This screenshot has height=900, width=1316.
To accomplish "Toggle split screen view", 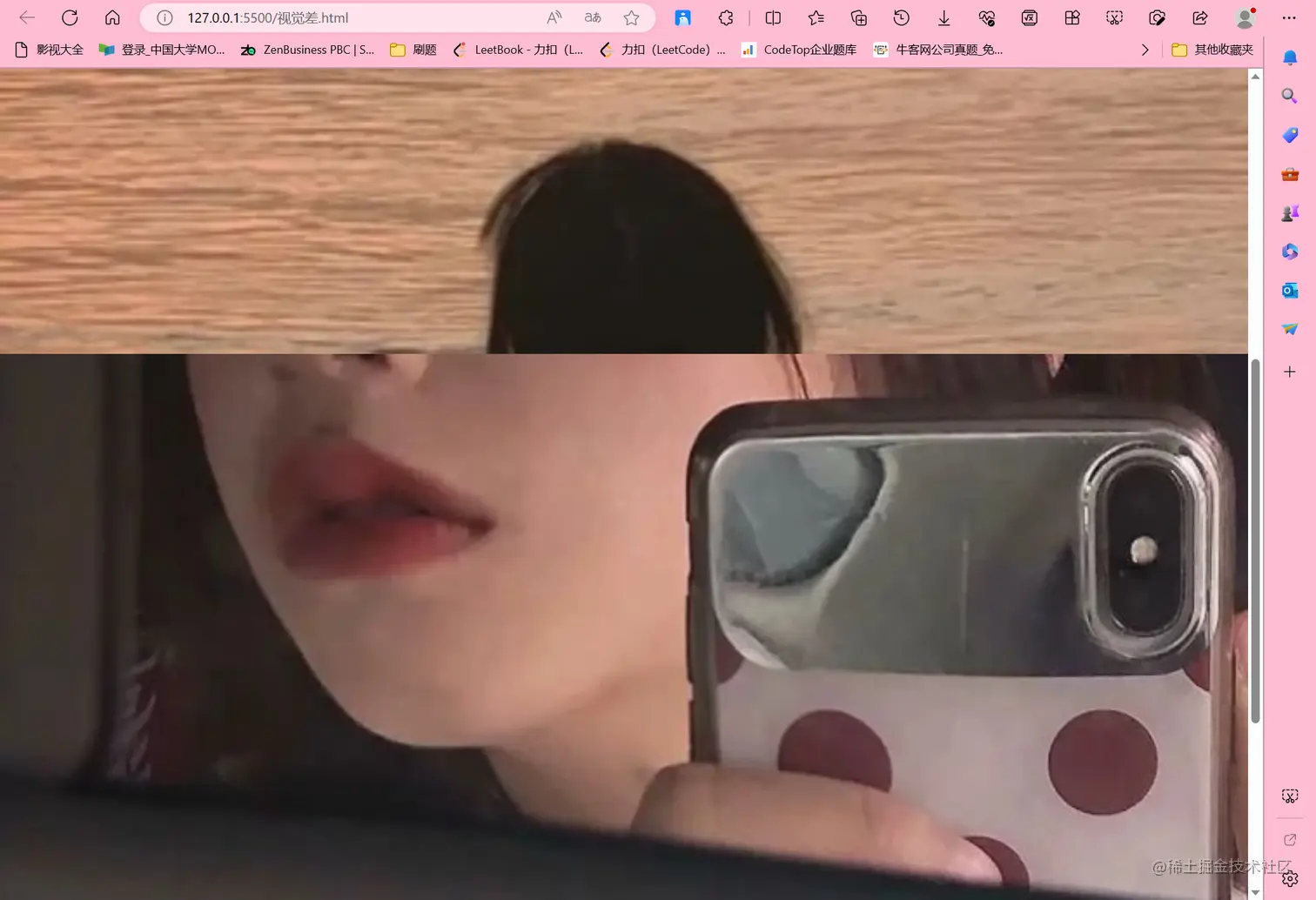I will click(772, 17).
